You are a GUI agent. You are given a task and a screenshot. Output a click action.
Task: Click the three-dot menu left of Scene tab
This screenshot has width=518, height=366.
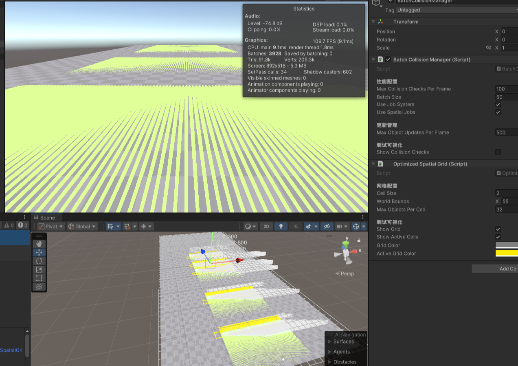click(x=24, y=217)
